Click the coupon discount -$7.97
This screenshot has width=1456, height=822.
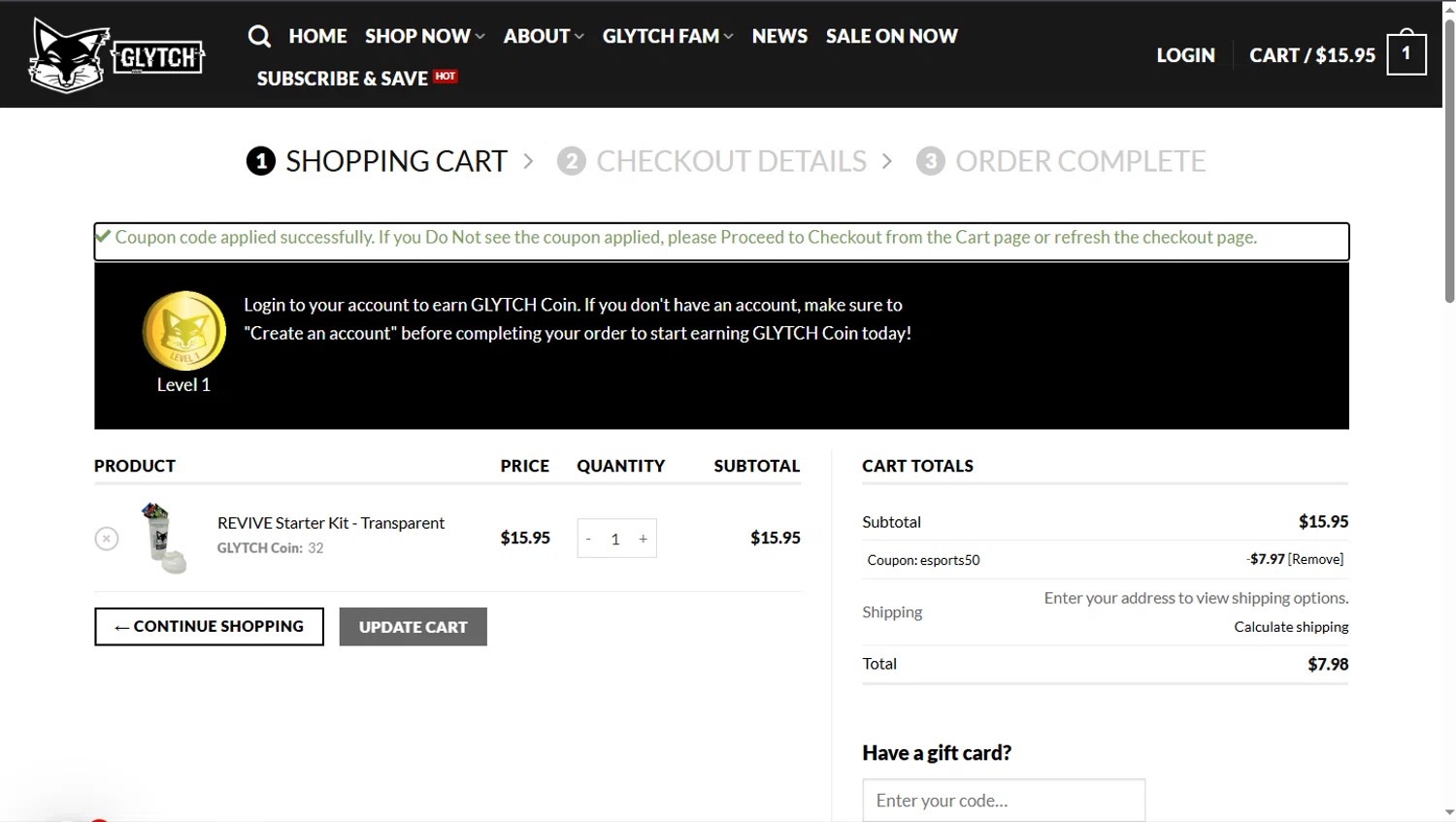point(1266,559)
